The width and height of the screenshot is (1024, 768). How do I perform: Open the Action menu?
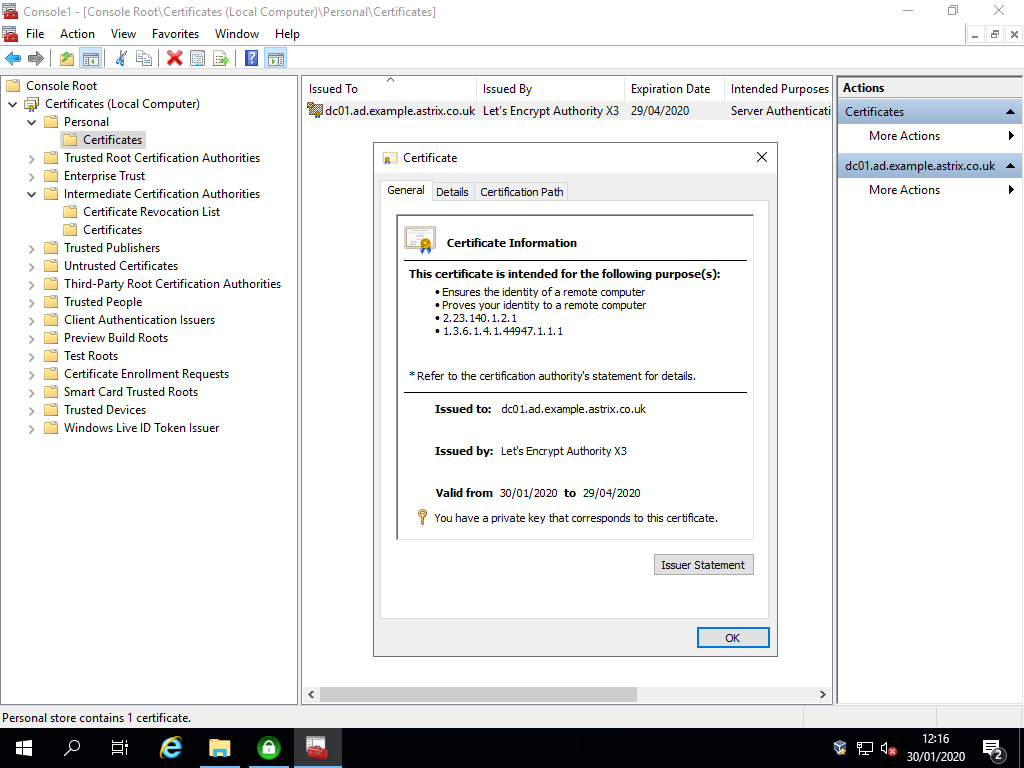coord(77,33)
